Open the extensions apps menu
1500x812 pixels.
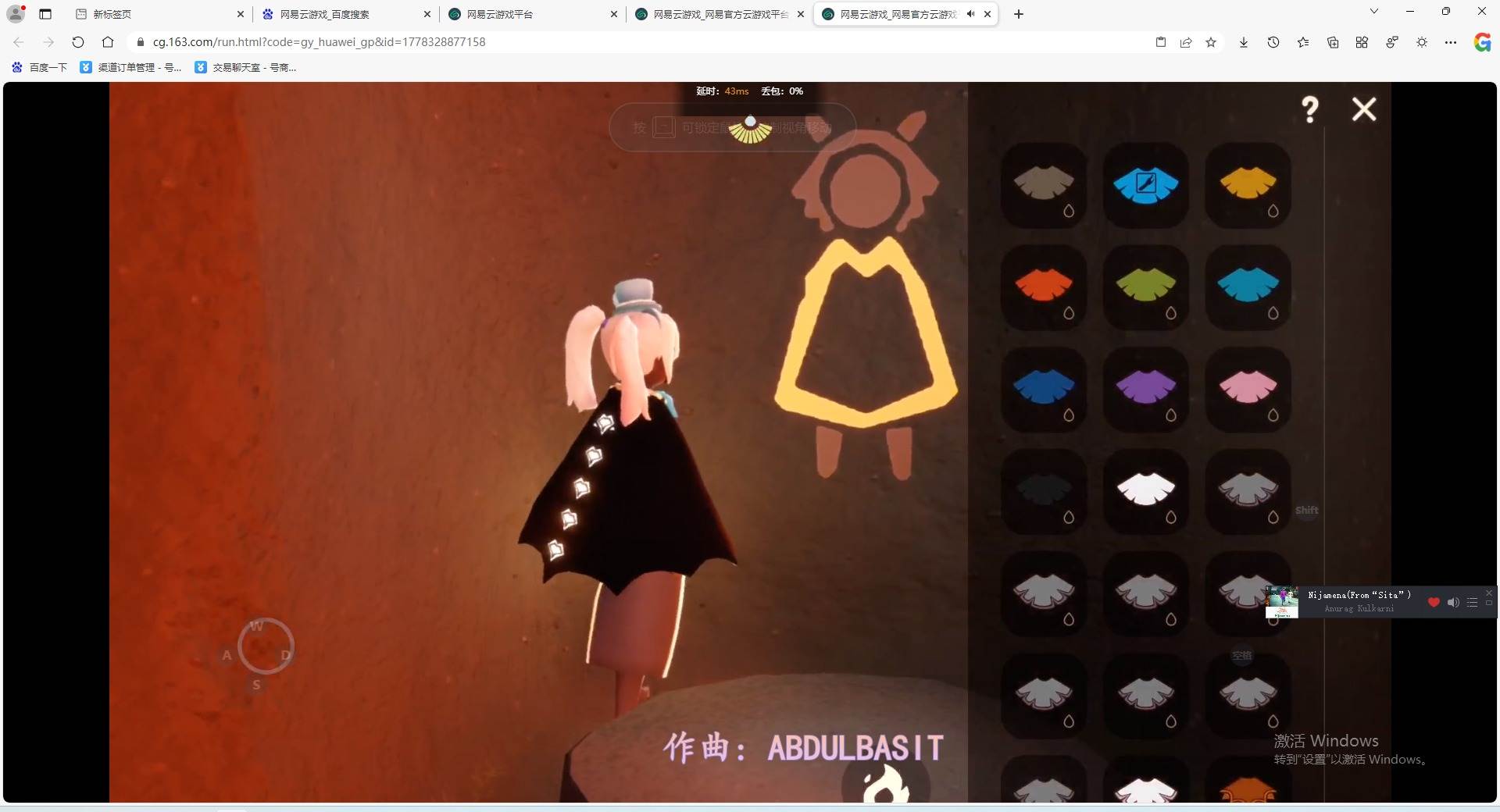click(1362, 42)
